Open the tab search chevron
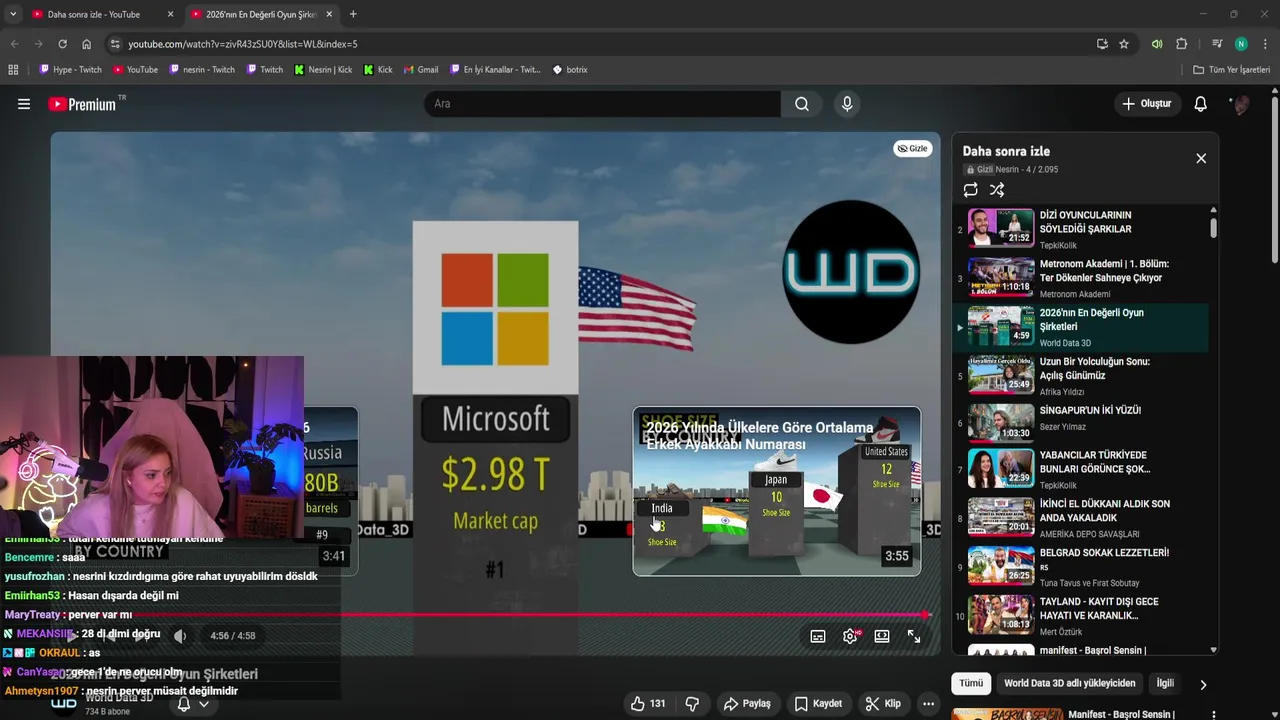 tap(13, 14)
